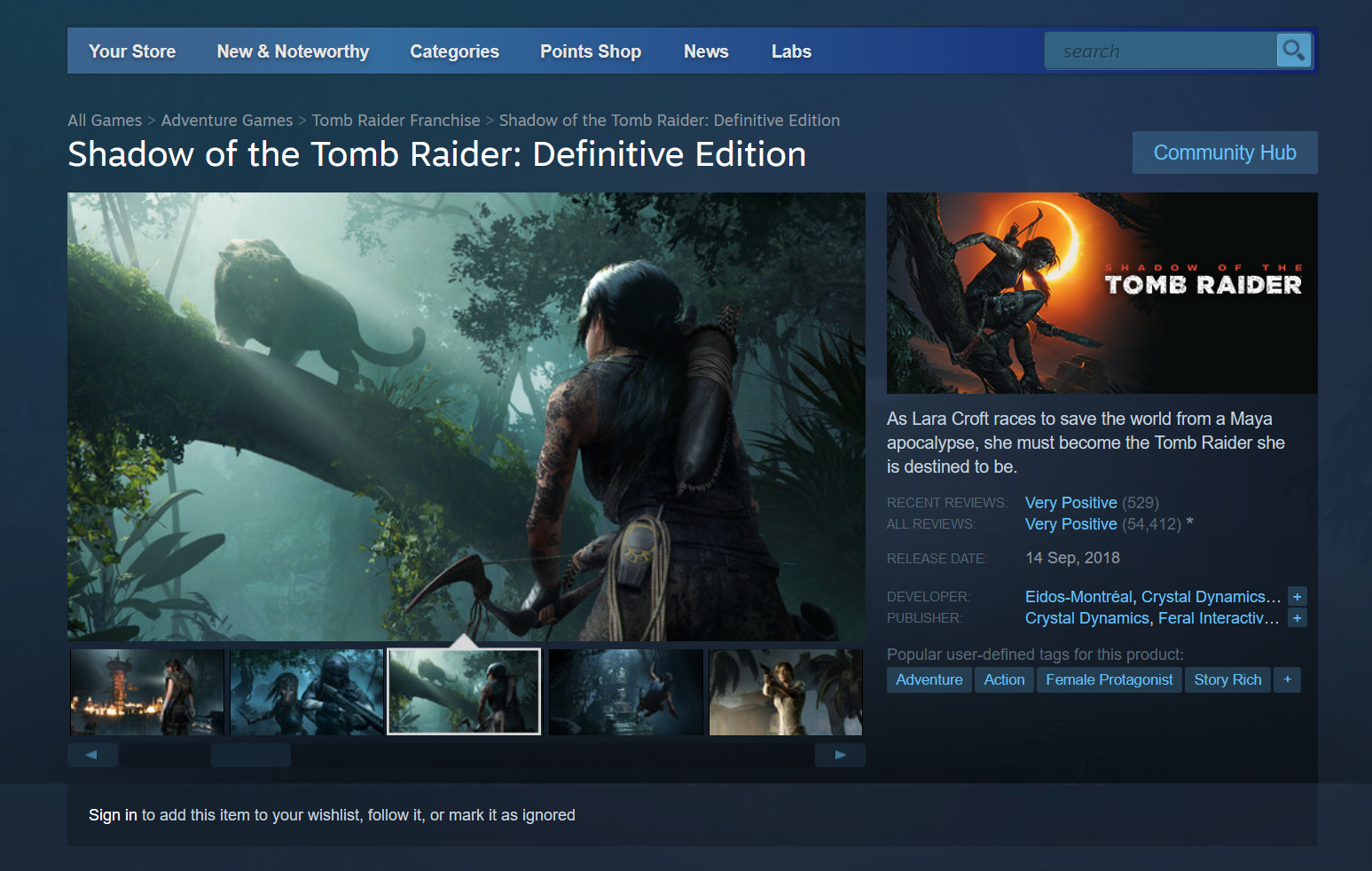This screenshot has width=1372, height=871.
Task: Open the Eidos-Montréal developer link
Action: 1078,597
